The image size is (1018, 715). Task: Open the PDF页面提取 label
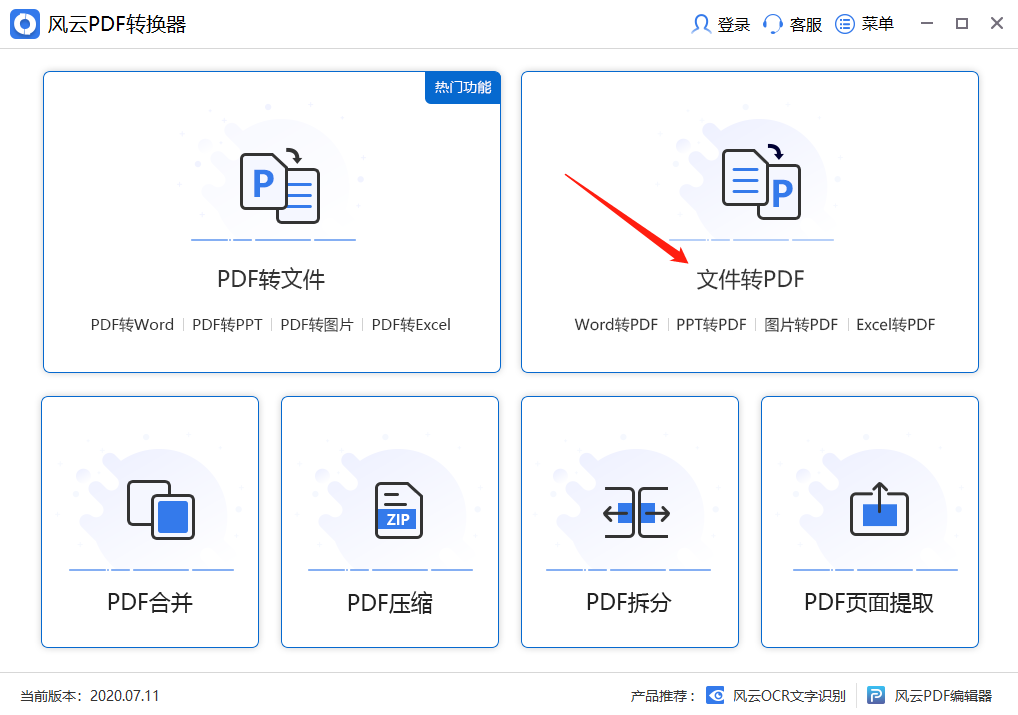coord(869,603)
